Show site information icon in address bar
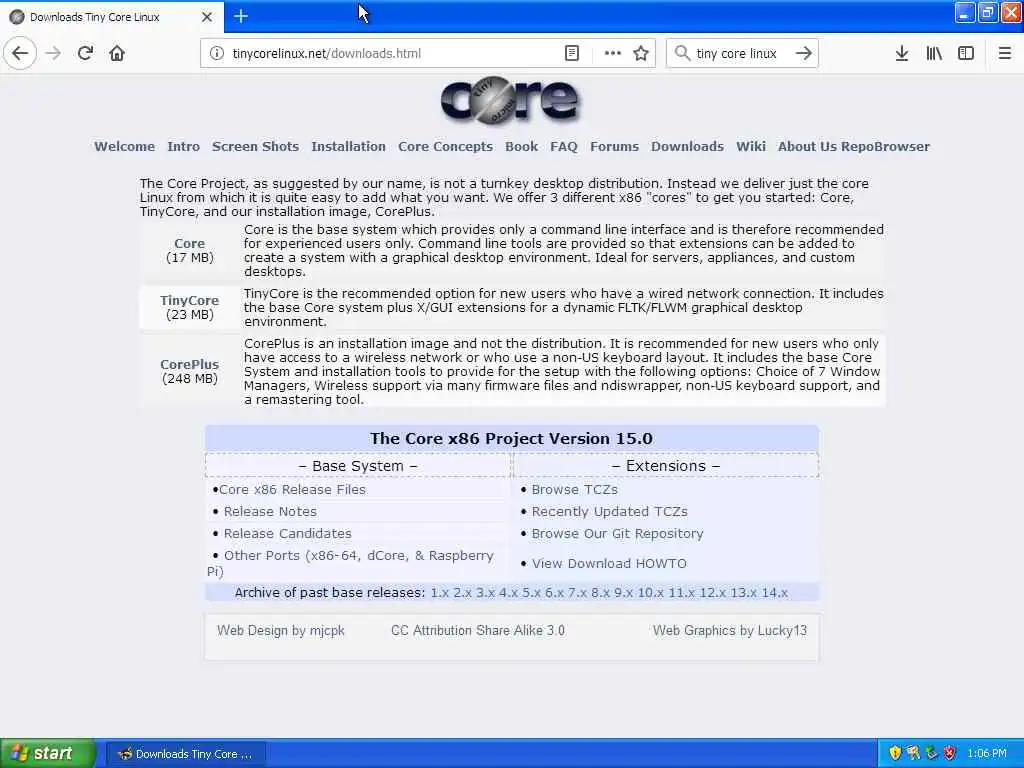Image resolution: width=1024 pixels, height=768 pixels. coord(217,54)
